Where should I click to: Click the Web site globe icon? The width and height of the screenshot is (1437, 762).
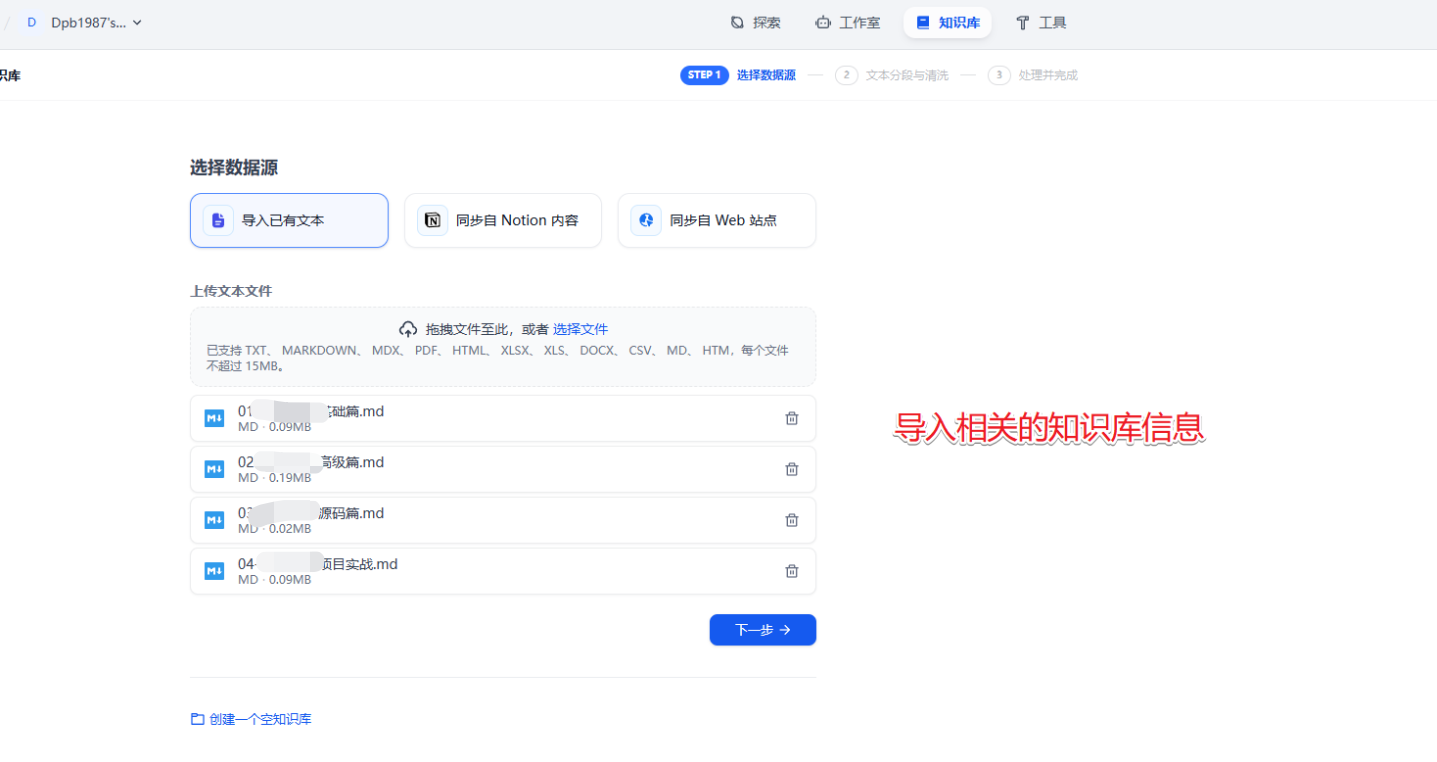[x=646, y=220]
